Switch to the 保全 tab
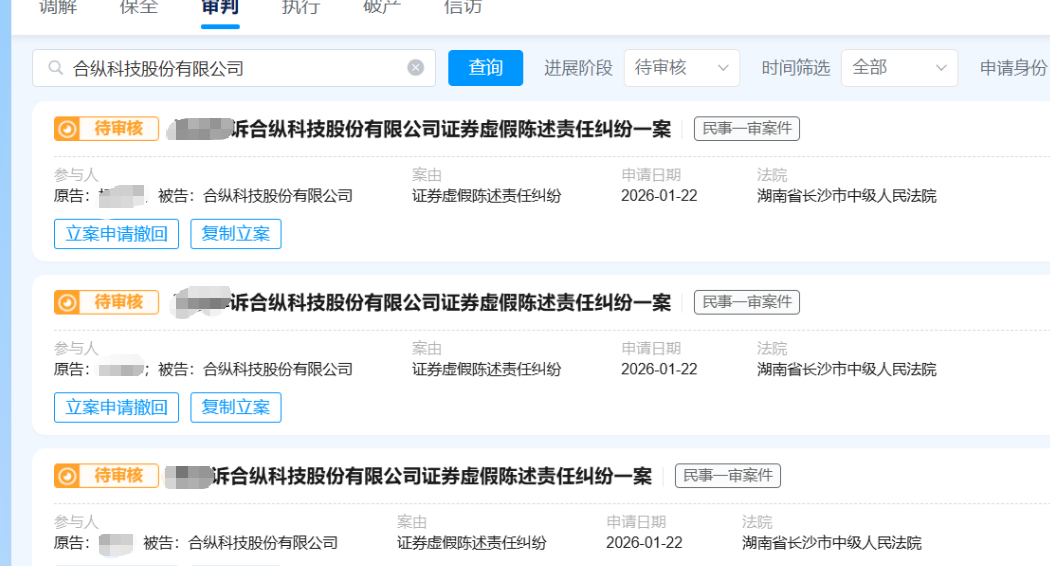This screenshot has height=566, width=1050. 139,8
